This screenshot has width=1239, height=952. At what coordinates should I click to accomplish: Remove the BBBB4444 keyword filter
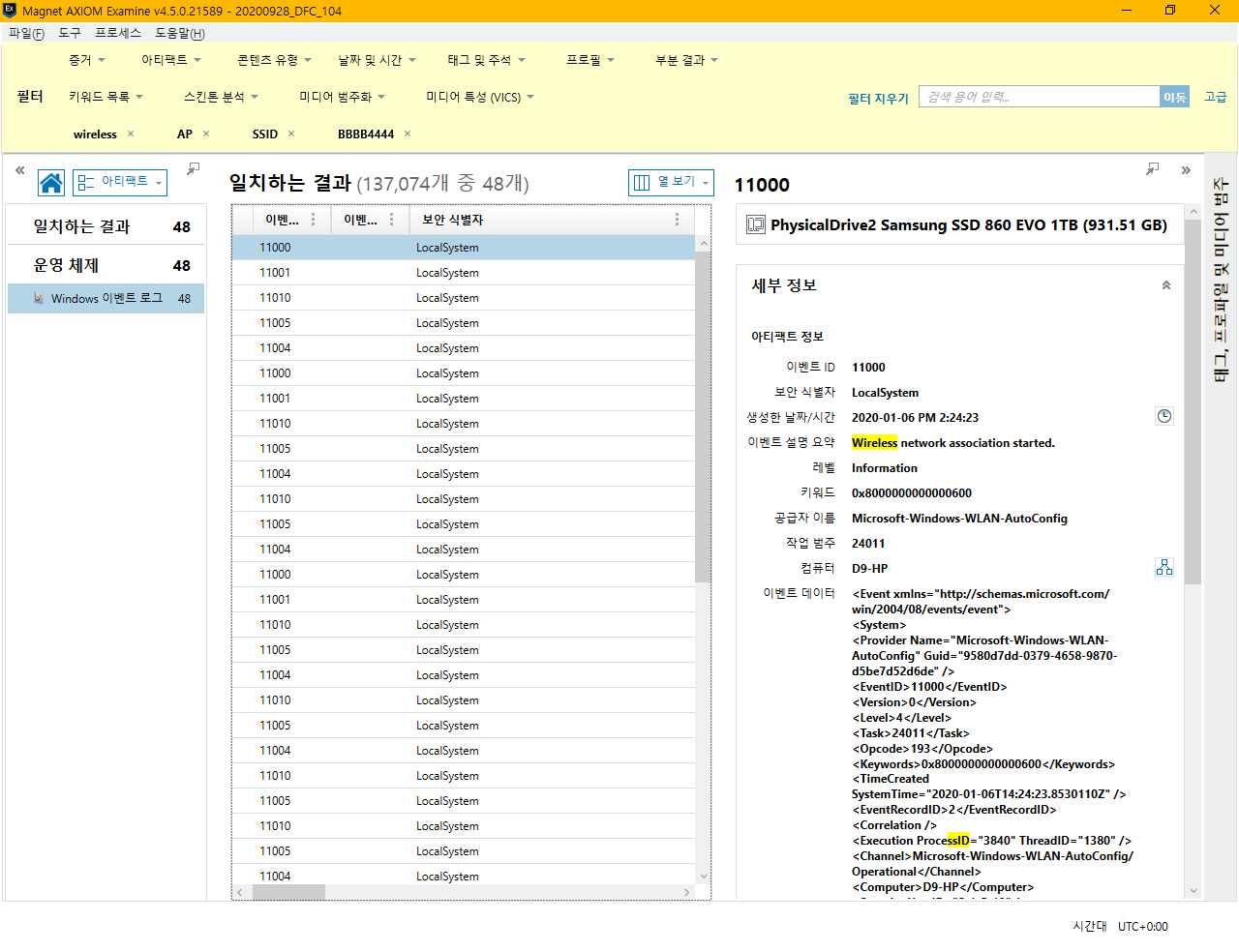click(408, 134)
